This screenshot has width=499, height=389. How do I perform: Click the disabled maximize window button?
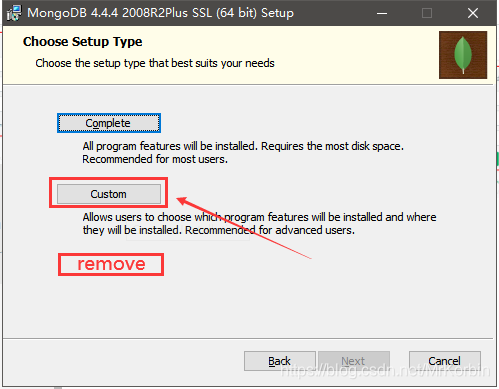click(427, 13)
